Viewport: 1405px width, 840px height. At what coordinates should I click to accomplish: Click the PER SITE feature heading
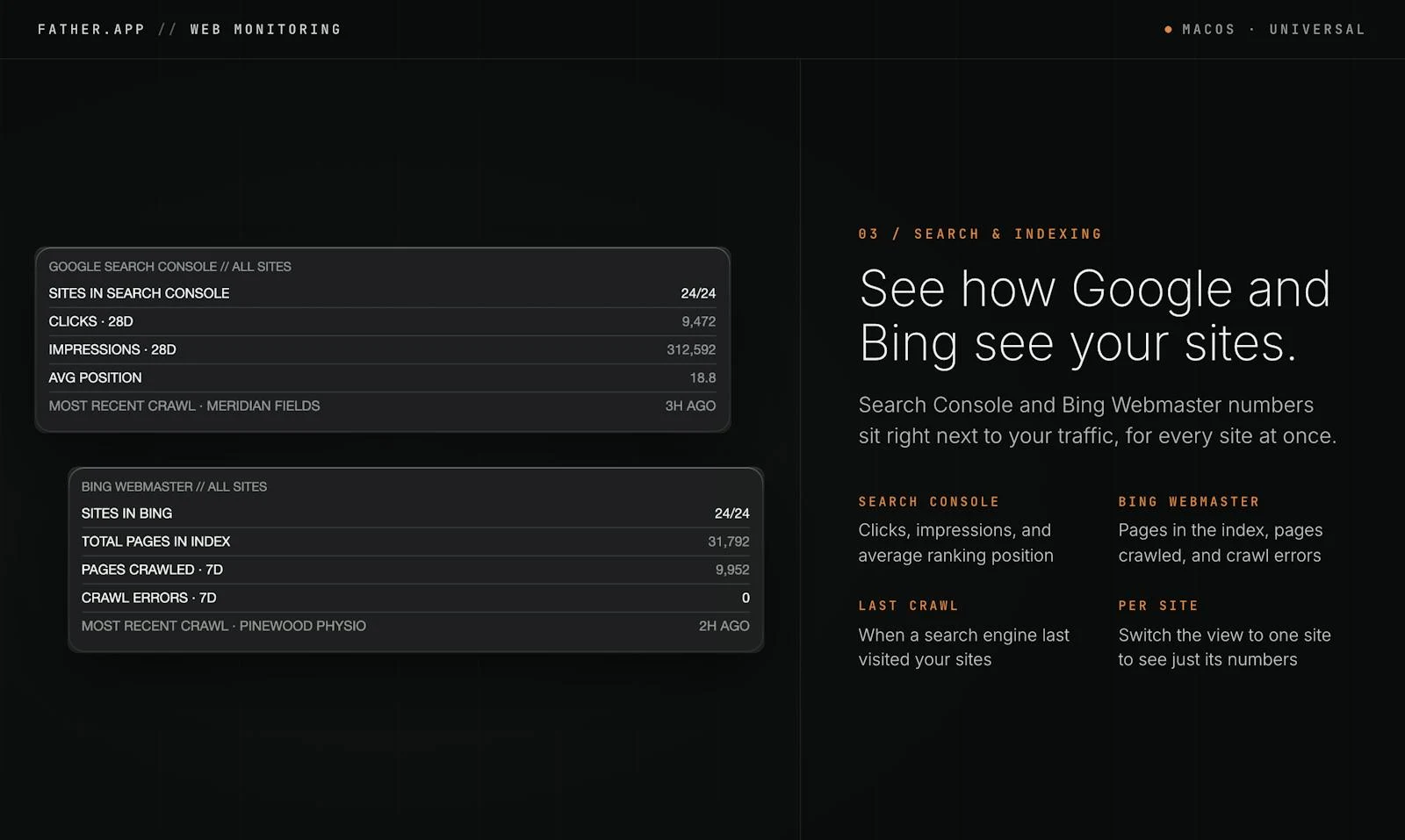point(1158,606)
